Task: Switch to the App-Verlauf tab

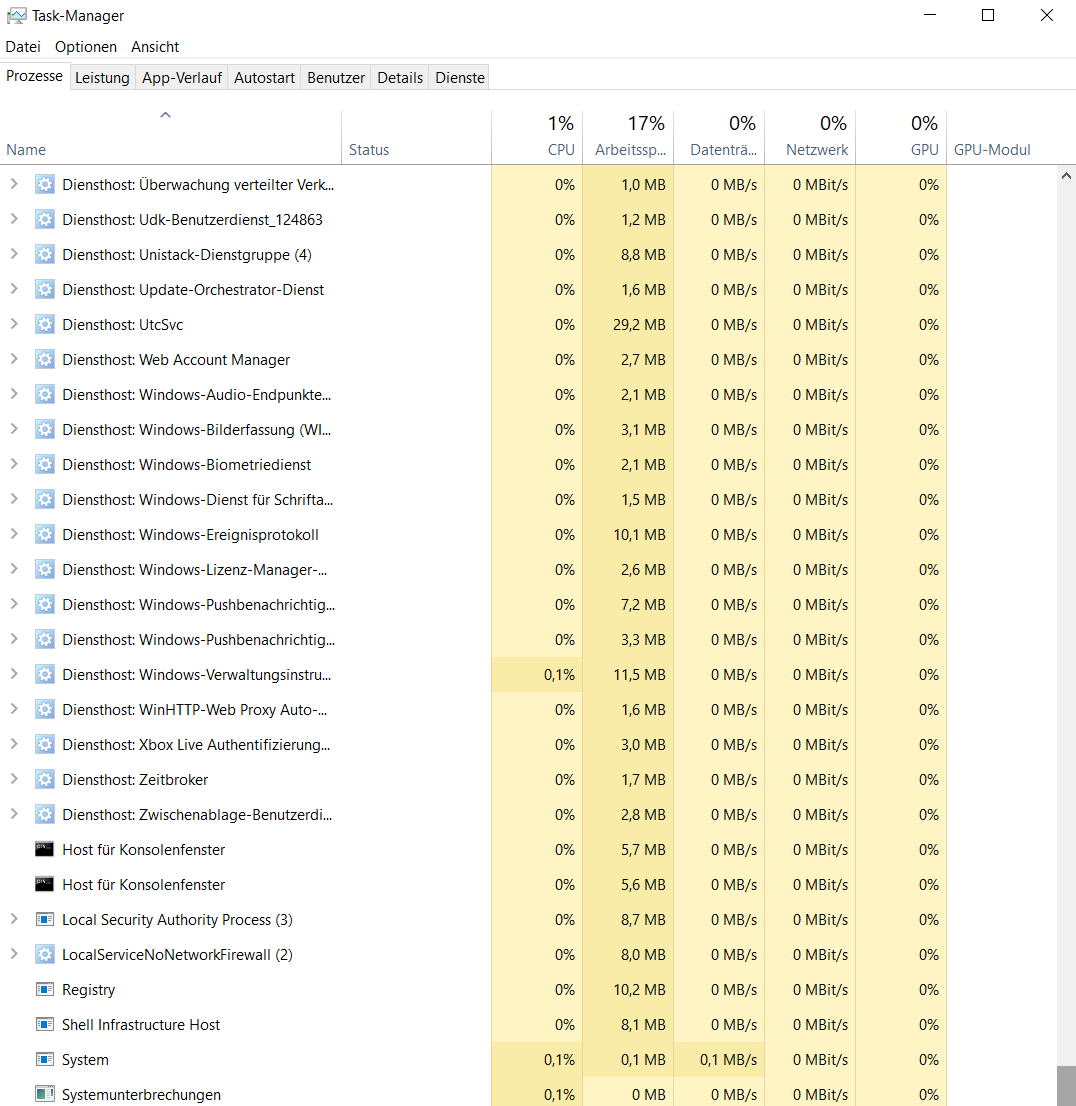Action: click(182, 78)
